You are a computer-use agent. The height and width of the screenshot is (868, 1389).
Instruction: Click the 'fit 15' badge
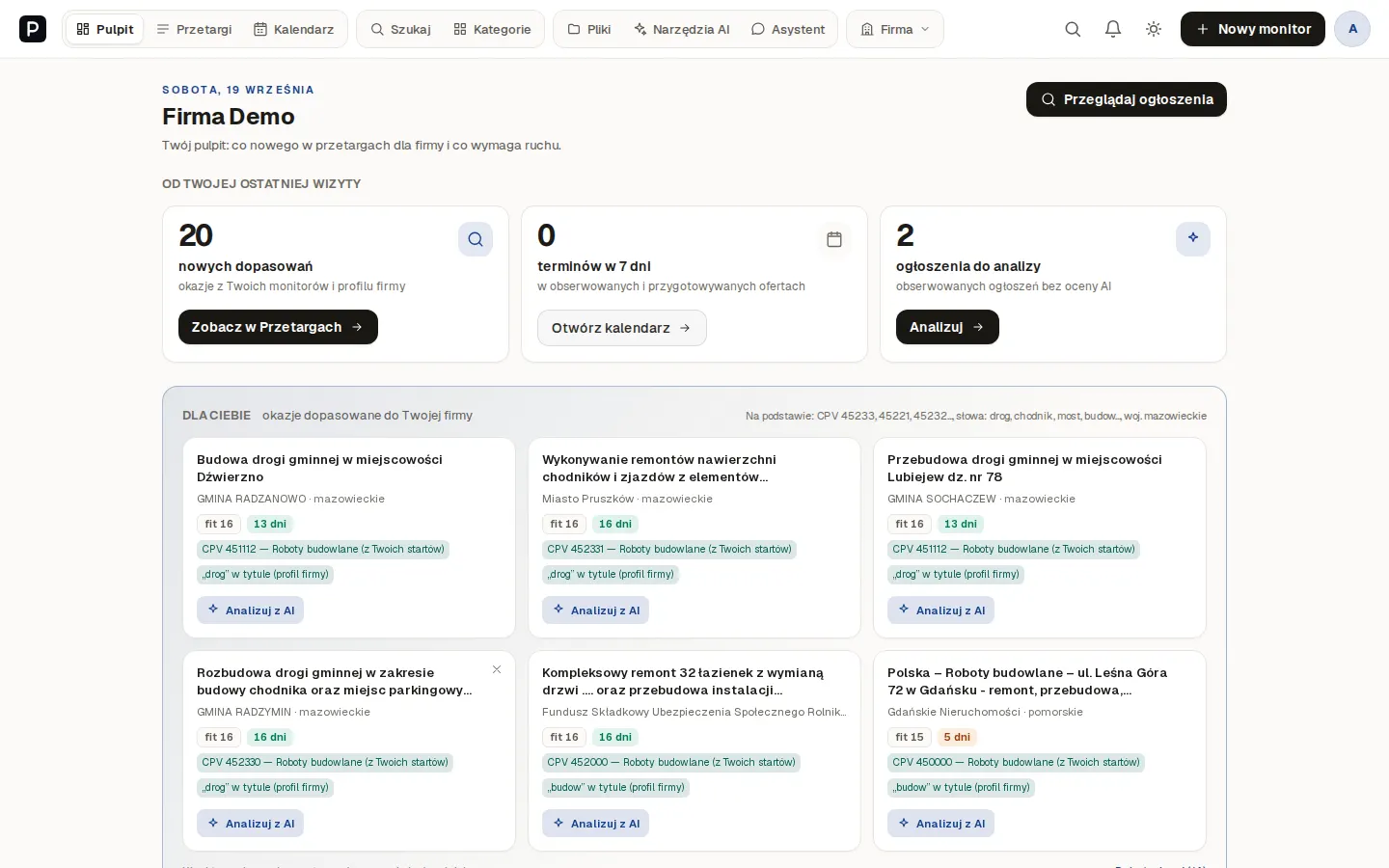[910, 737]
